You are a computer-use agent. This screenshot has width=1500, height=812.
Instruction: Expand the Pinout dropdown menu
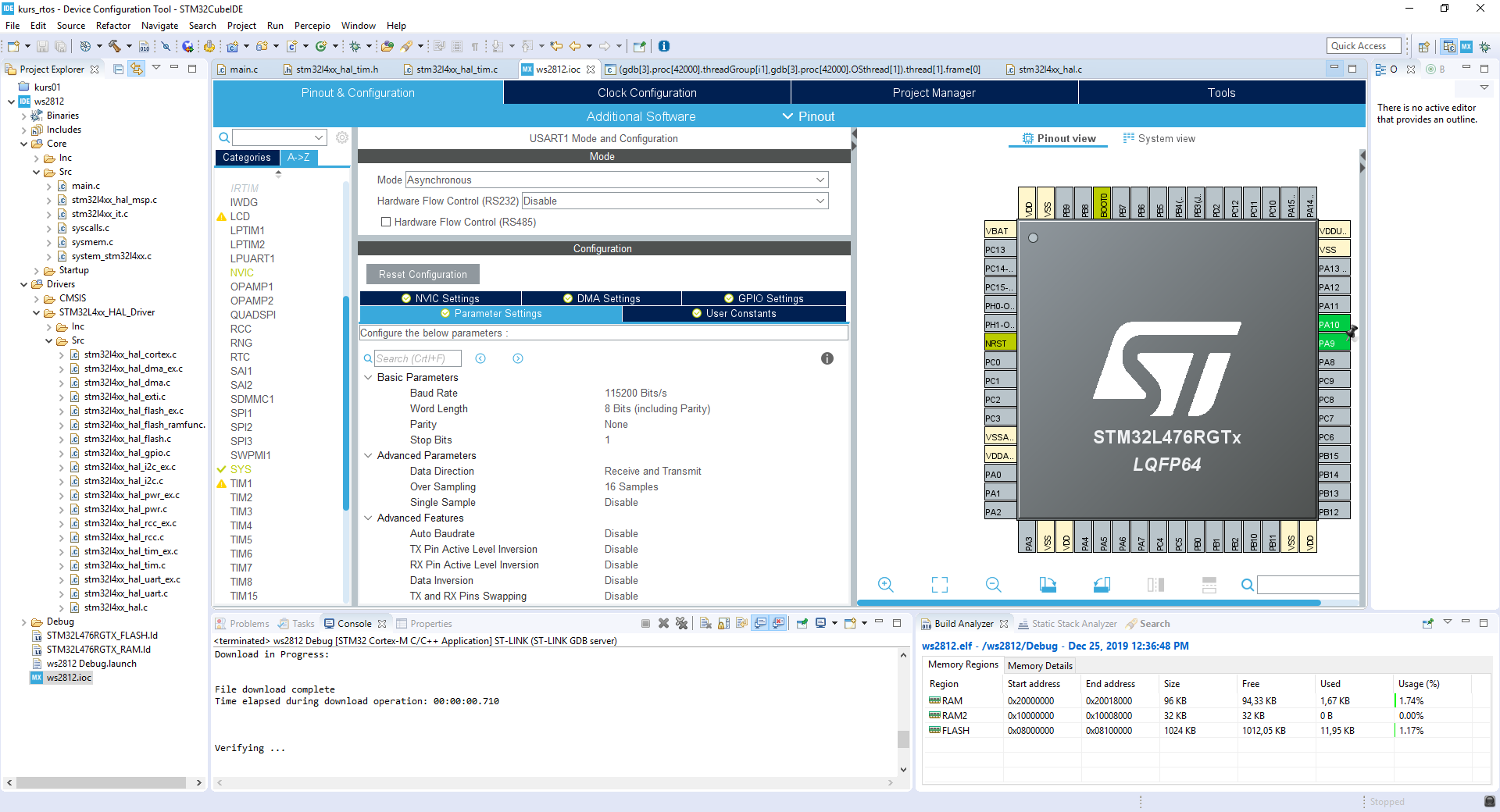point(809,116)
